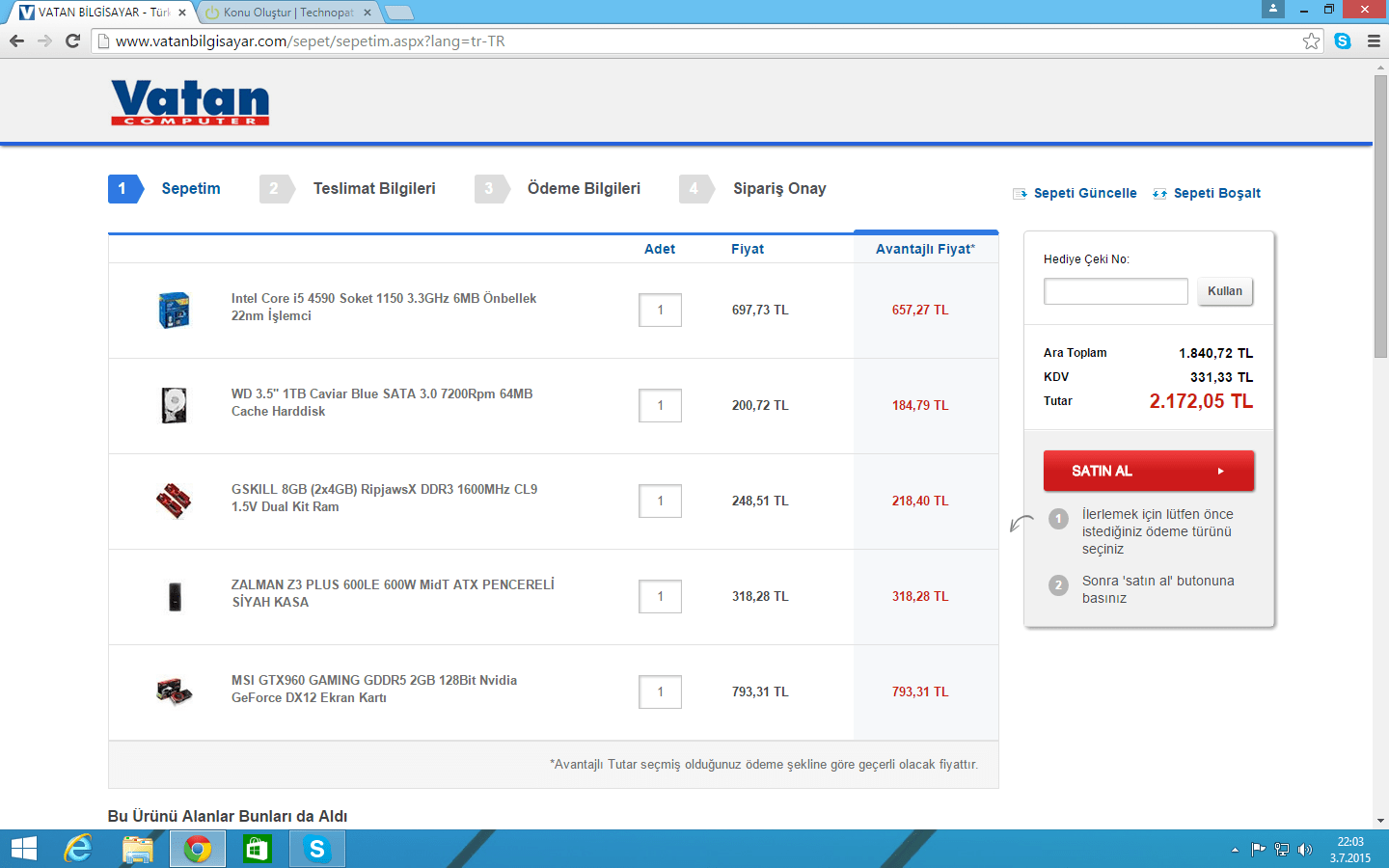
Task: Open the network tray icon
Action: pos(1282,850)
